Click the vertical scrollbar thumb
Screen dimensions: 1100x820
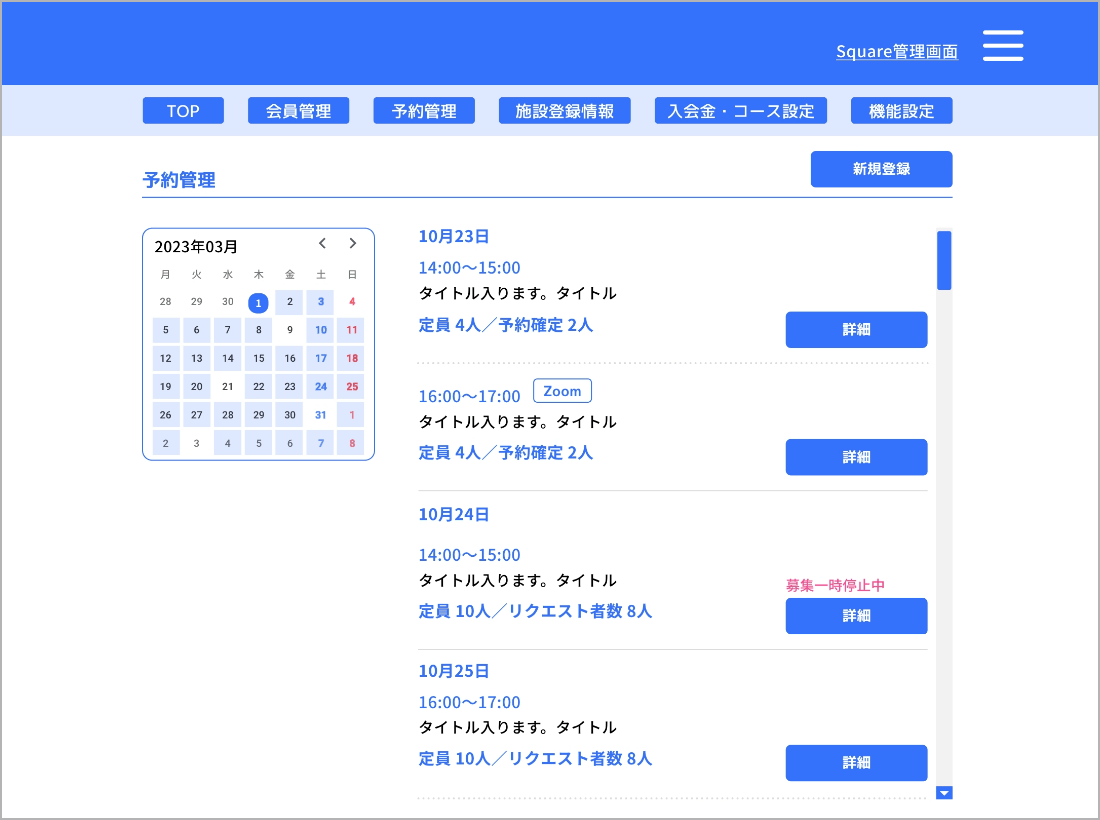pos(944,261)
